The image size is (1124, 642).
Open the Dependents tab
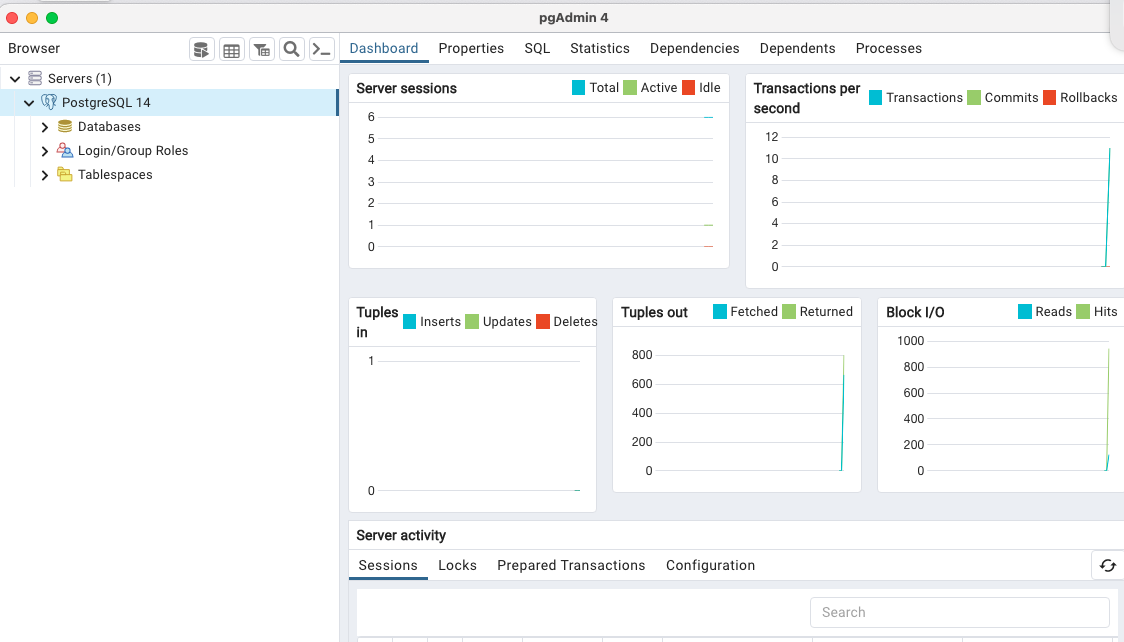(797, 48)
